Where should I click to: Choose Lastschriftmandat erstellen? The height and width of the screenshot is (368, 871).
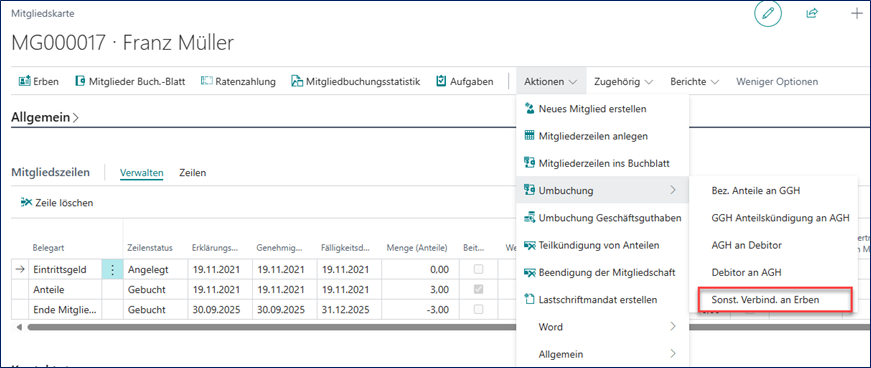pos(603,300)
